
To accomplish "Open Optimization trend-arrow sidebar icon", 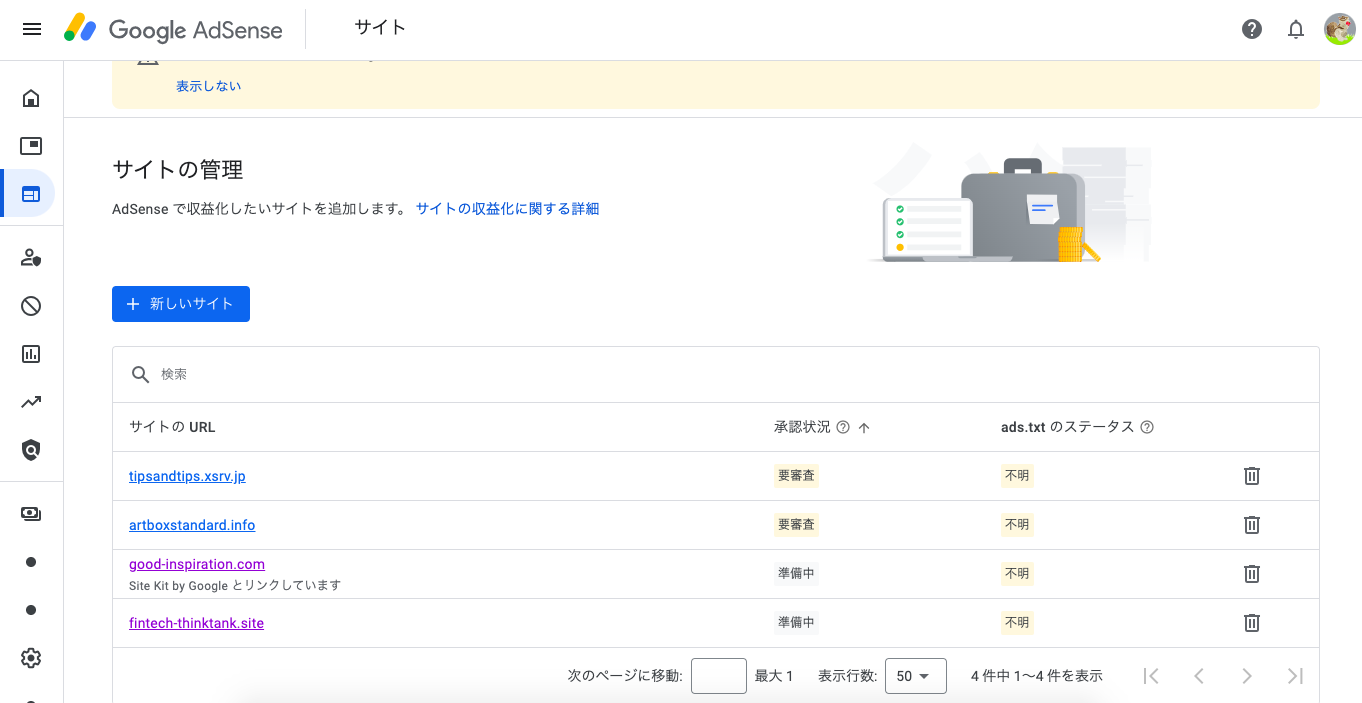I will [x=31, y=402].
